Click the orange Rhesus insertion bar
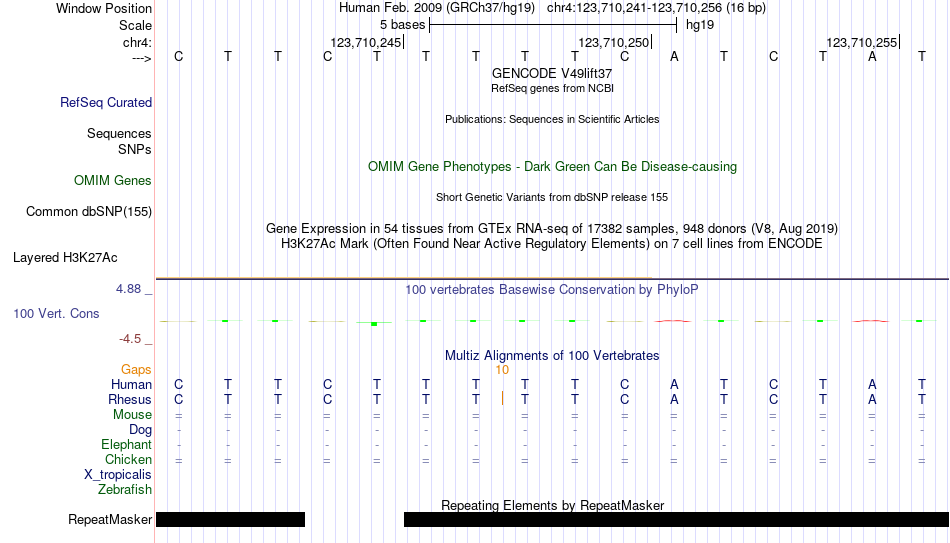Screen dimensions: 950x543 [502, 399]
